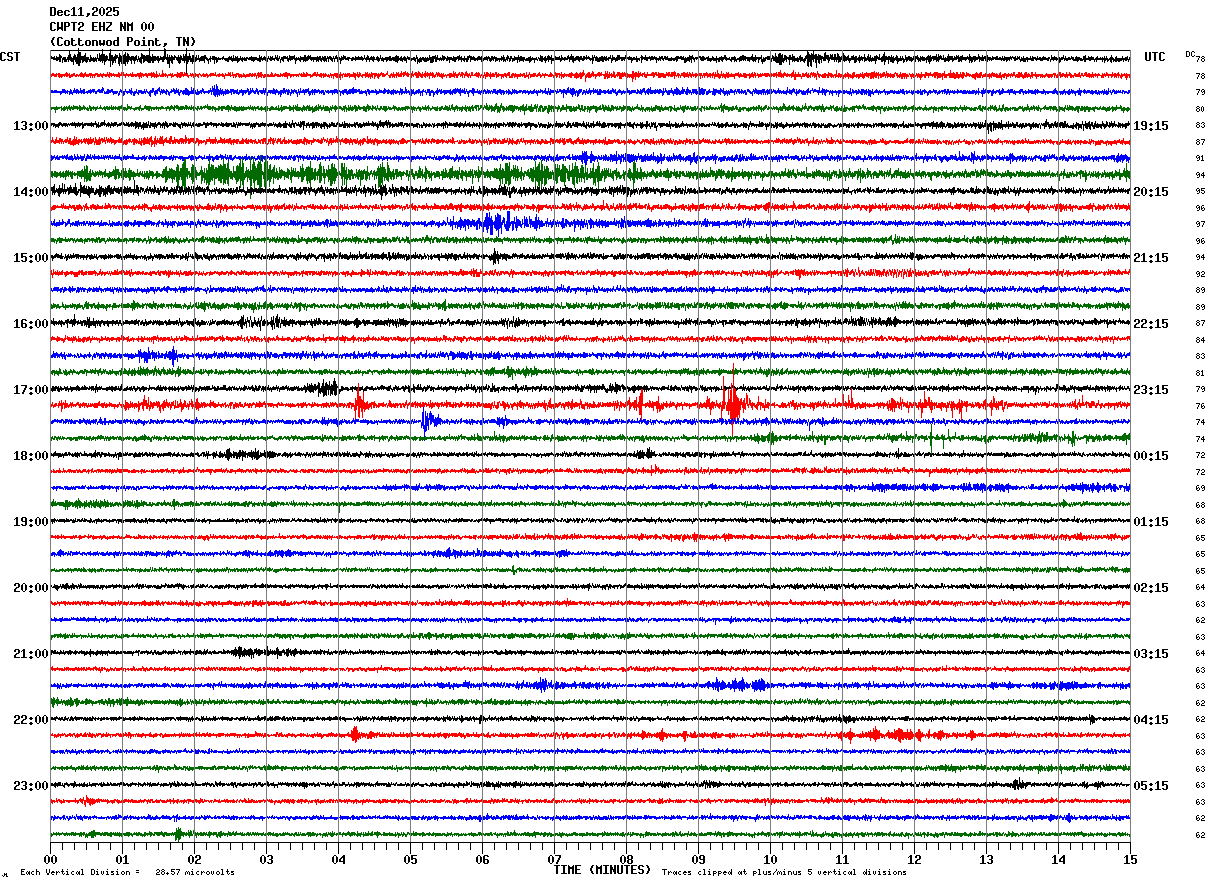Click minute tick label 03 on bottom axis
1210x886 pixels.
[266, 859]
